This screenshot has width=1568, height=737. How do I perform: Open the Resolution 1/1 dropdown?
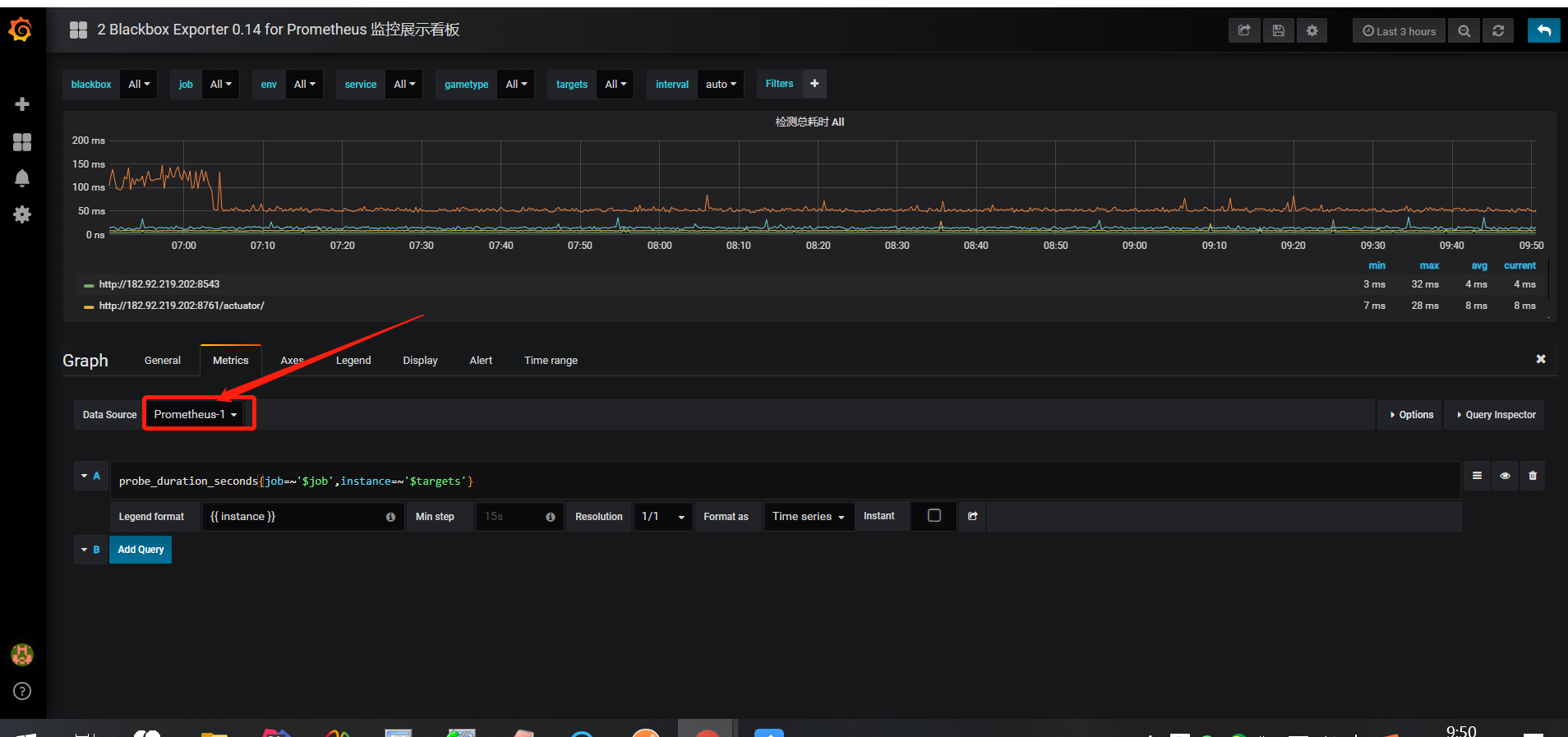[662, 517]
